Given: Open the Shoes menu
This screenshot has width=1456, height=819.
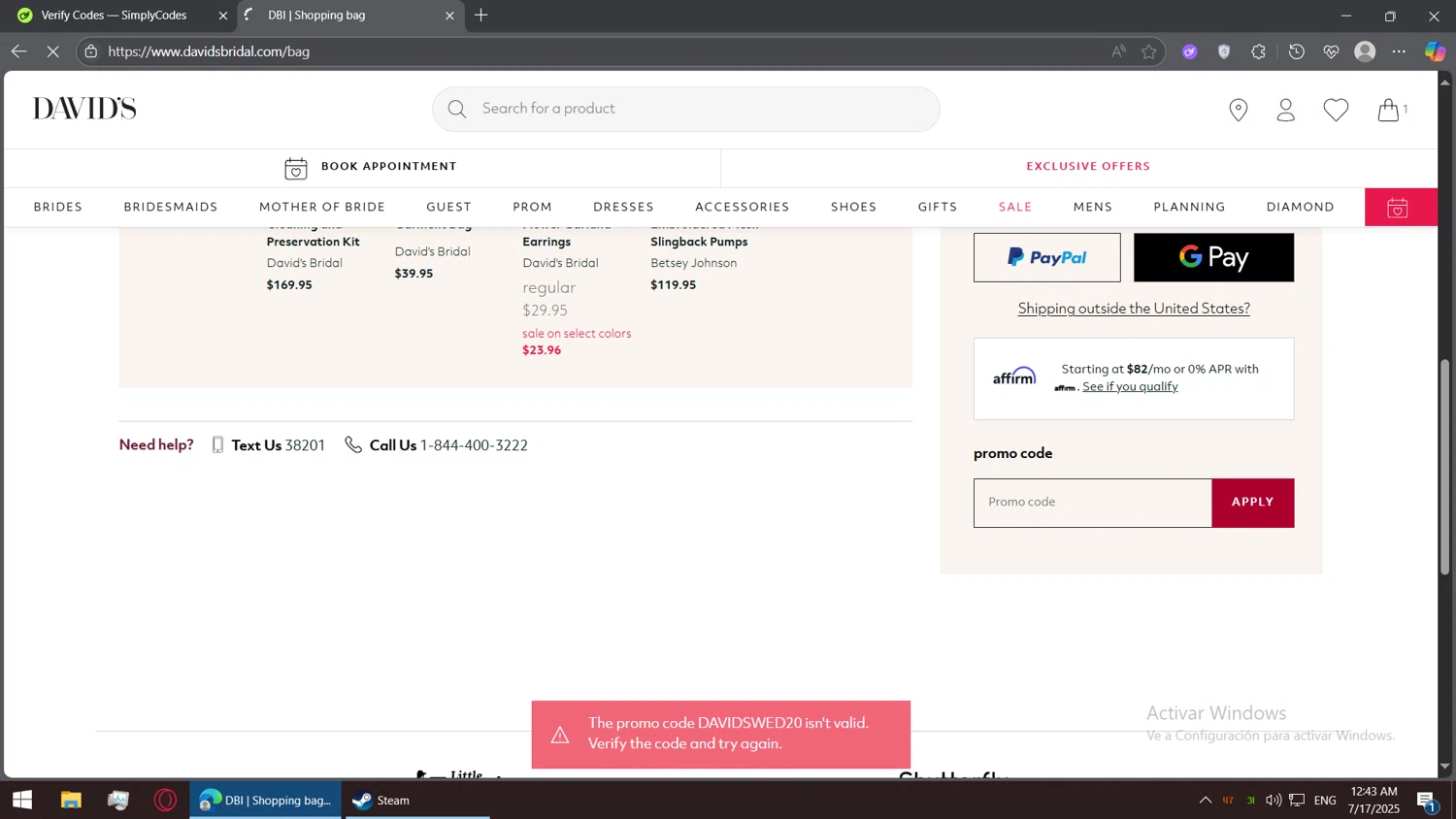Looking at the screenshot, I should [853, 208].
